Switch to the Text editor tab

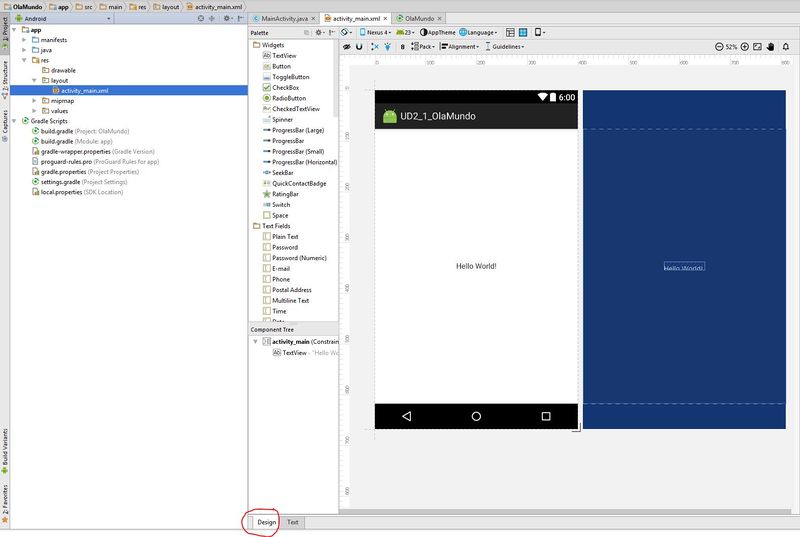(292, 522)
